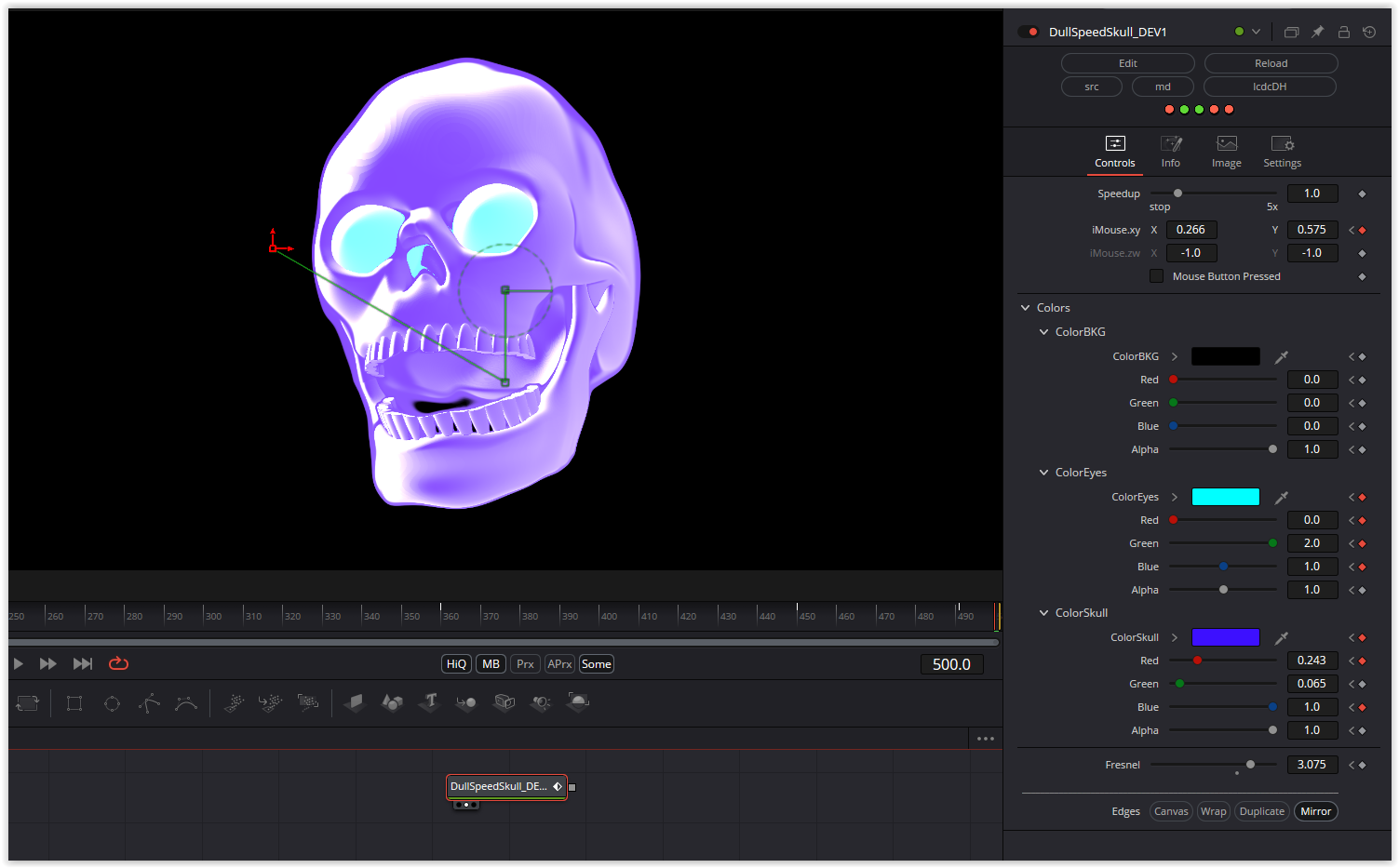Add the Image Plane 3D tool
The width and height of the screenshot is (1399, 868).
tap(355, 702)
